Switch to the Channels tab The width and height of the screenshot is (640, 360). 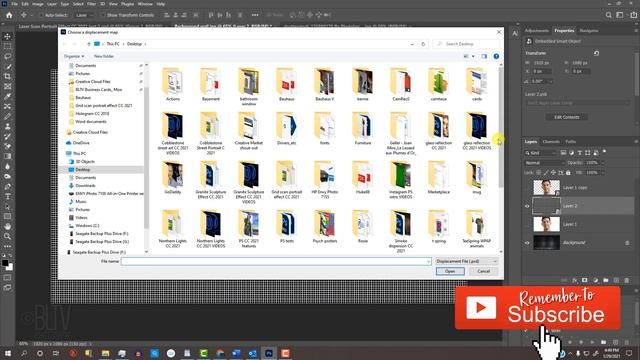[551, 142]
